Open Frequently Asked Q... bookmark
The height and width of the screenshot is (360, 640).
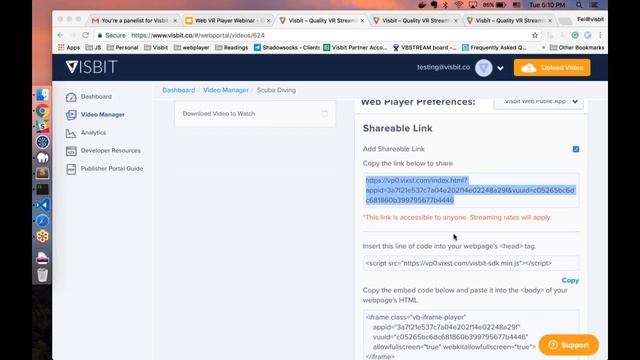pos(494,48)
